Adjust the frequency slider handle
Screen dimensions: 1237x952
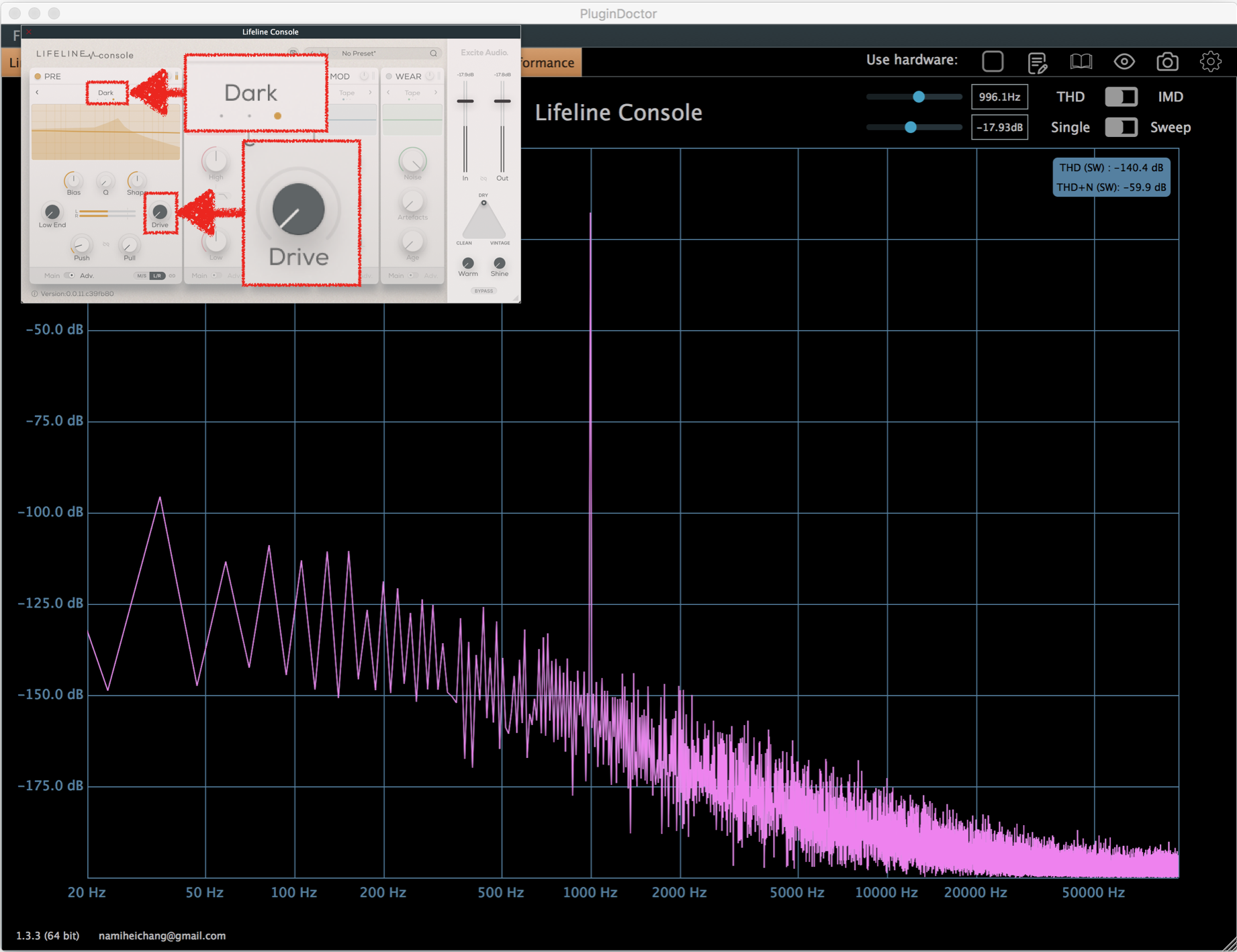tap(919, 97)
